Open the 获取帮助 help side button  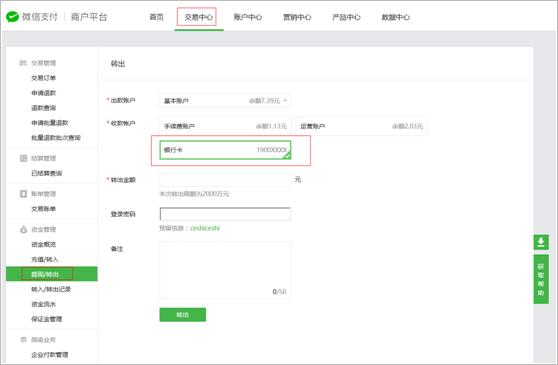[541, 279]
